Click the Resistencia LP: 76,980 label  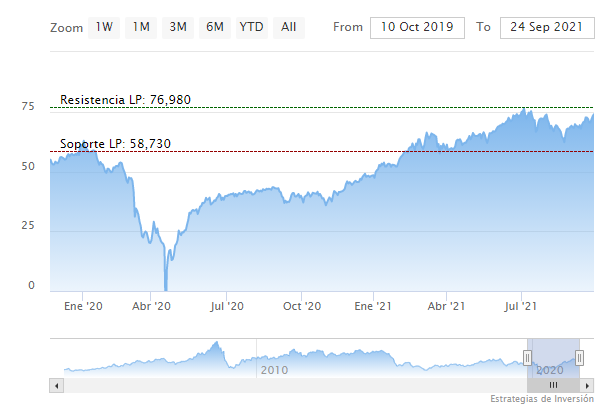point(125,100)
